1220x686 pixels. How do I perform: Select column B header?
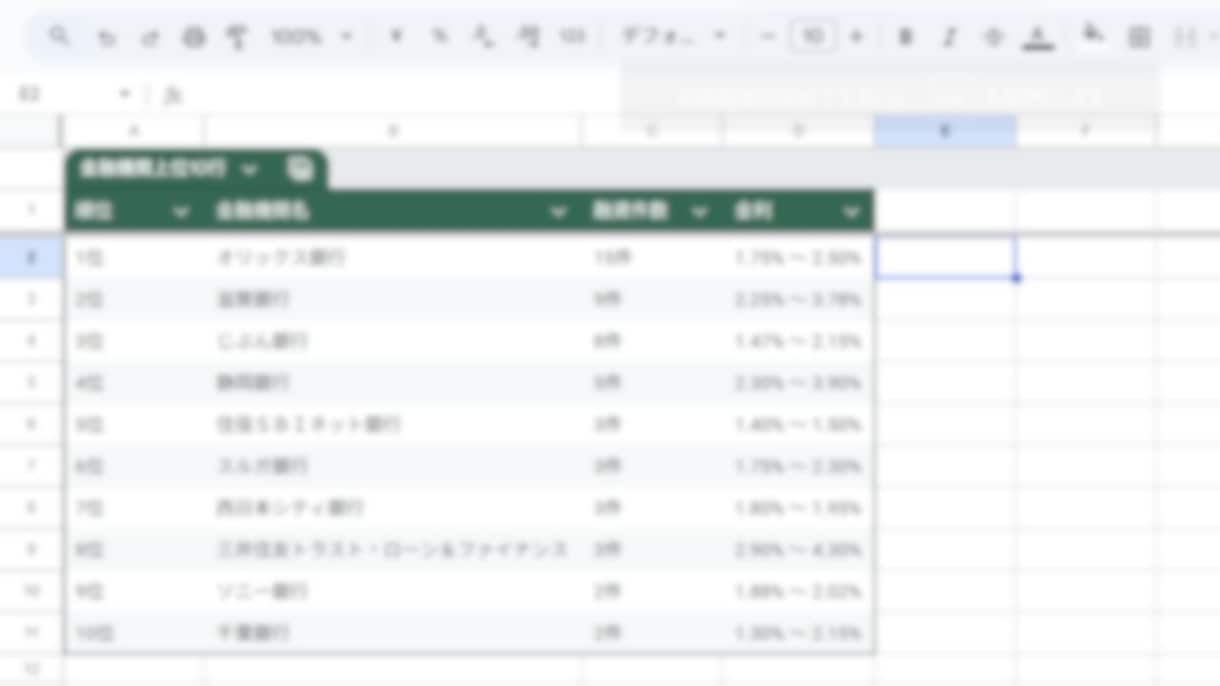coord(393,131)
